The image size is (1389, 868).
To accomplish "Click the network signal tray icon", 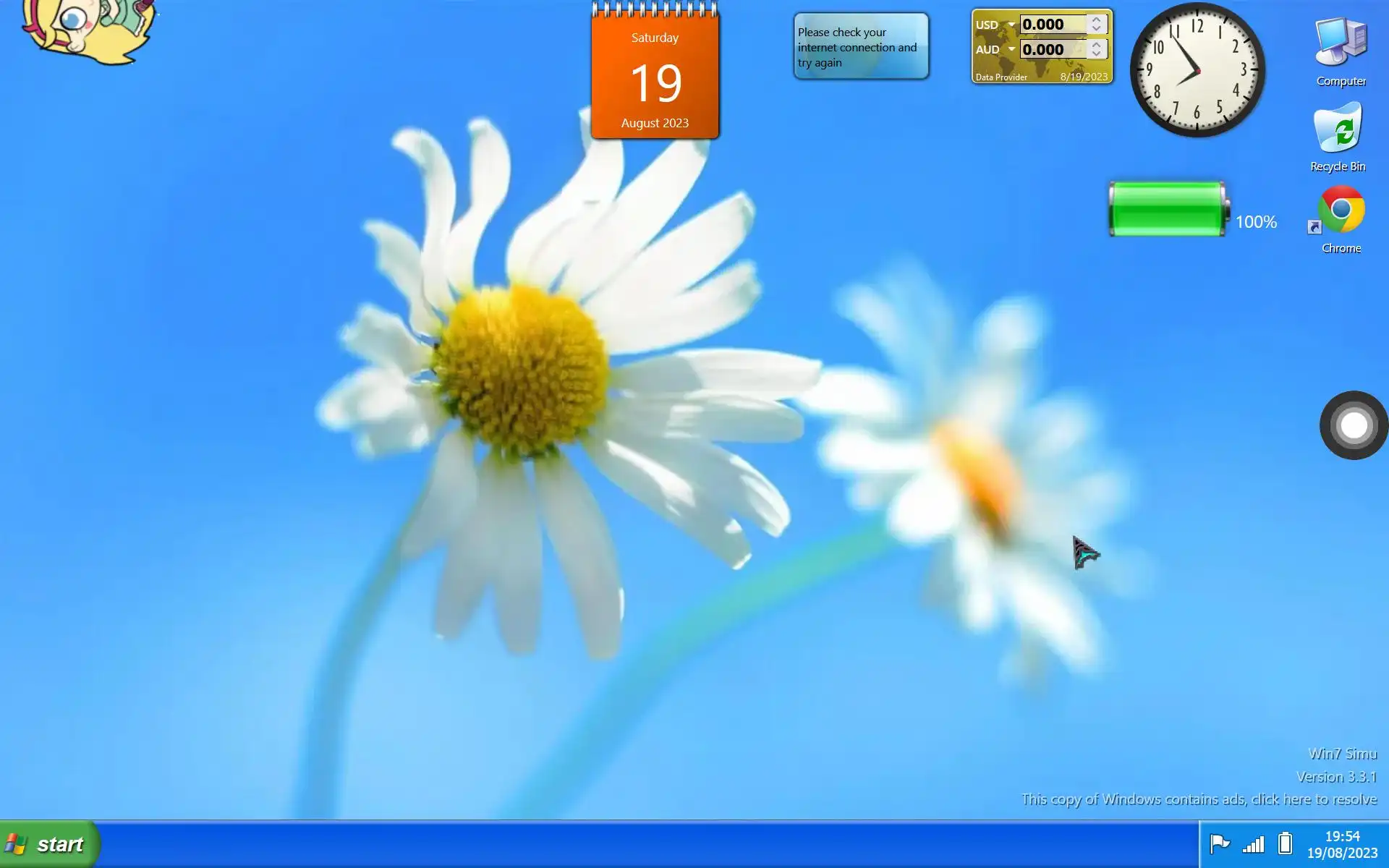I will 1253,844.
